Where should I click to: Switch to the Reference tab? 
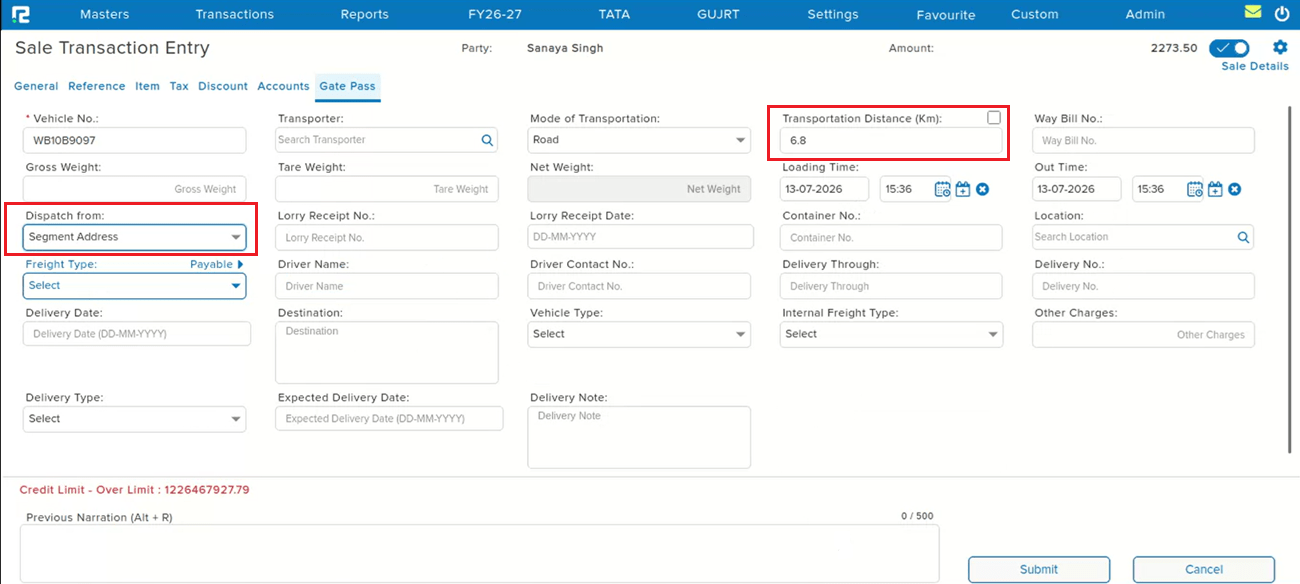pyautogui.click(x=97, y=86)
